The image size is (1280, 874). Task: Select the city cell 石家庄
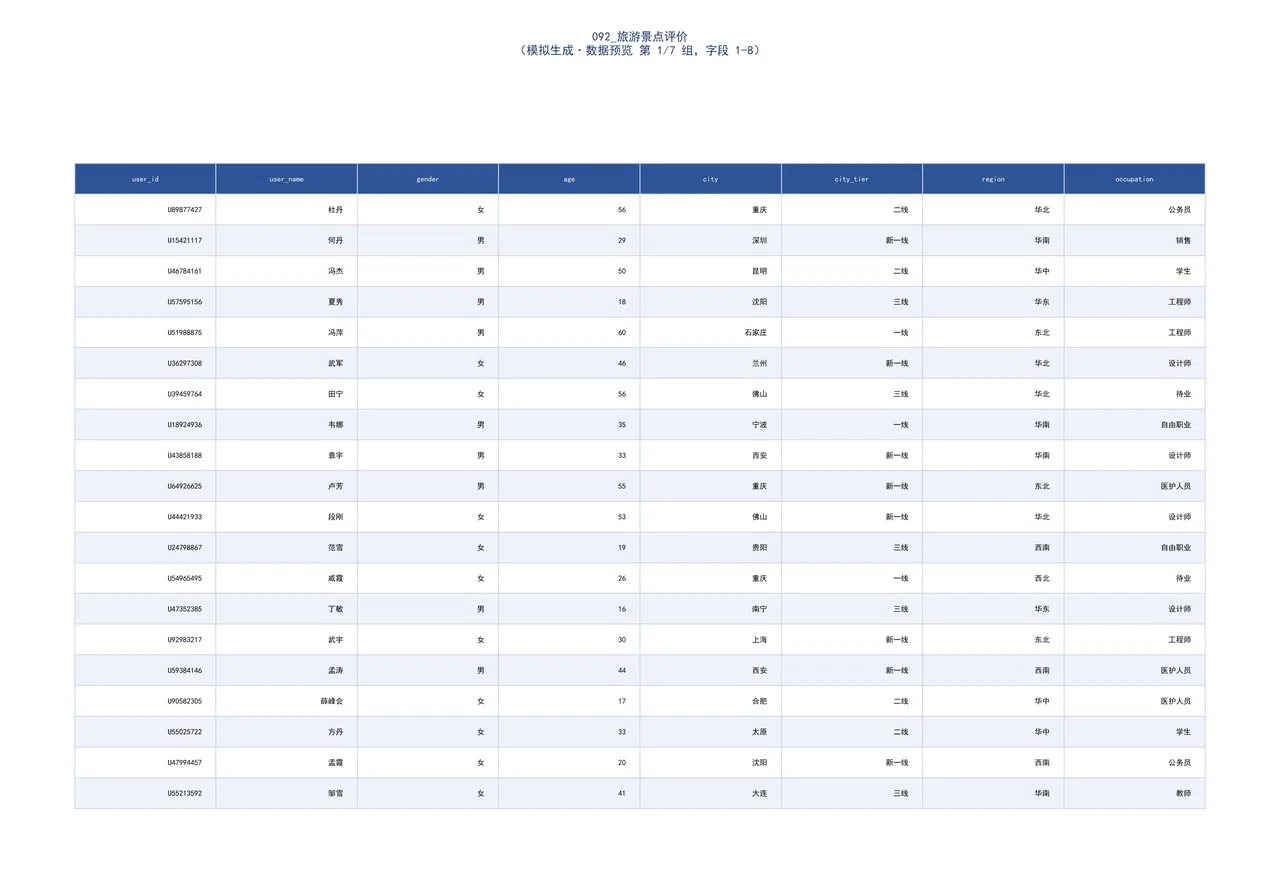coord(711,333)
